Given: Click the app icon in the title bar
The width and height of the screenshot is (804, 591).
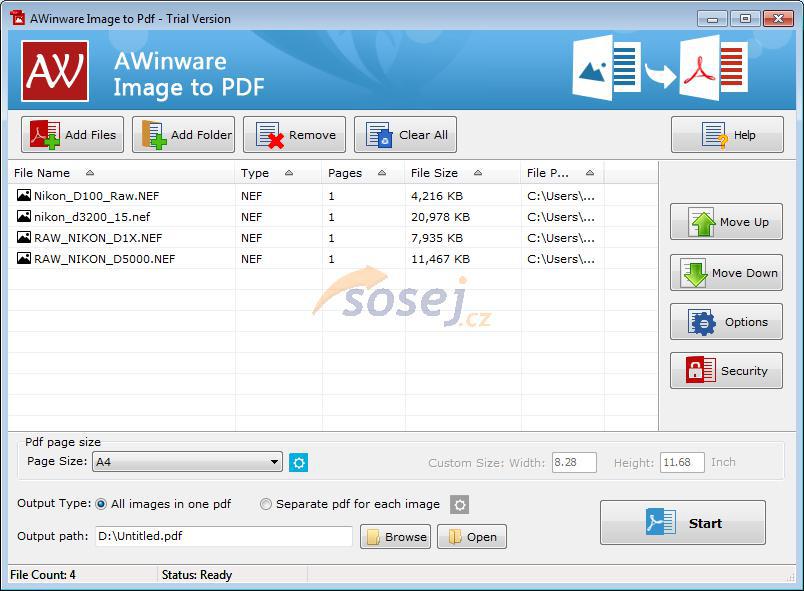Looking at the screenshot, I should 18,18.
